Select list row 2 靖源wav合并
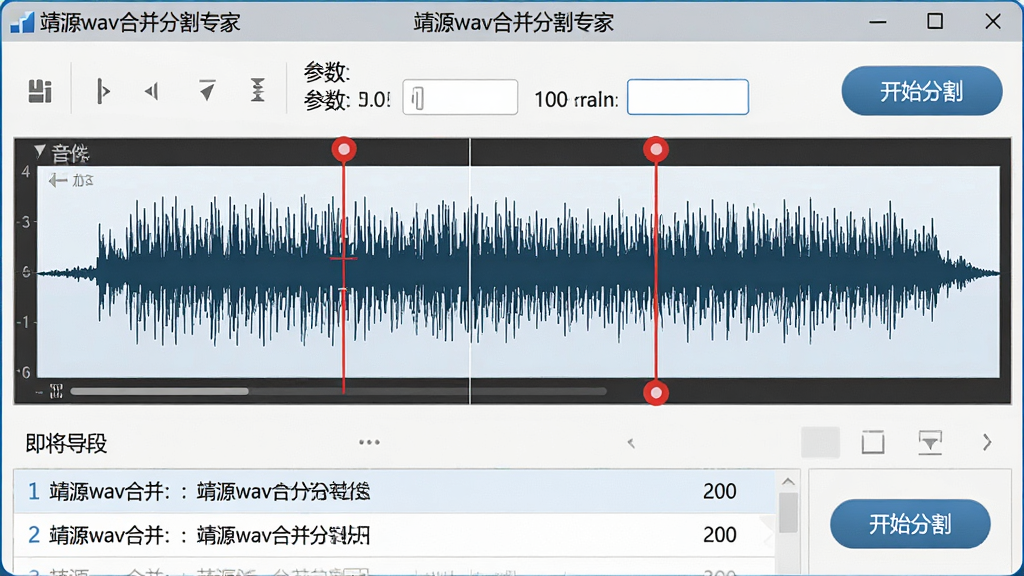1024x576 pixels. pyautogui.click(x=394, y=535)
